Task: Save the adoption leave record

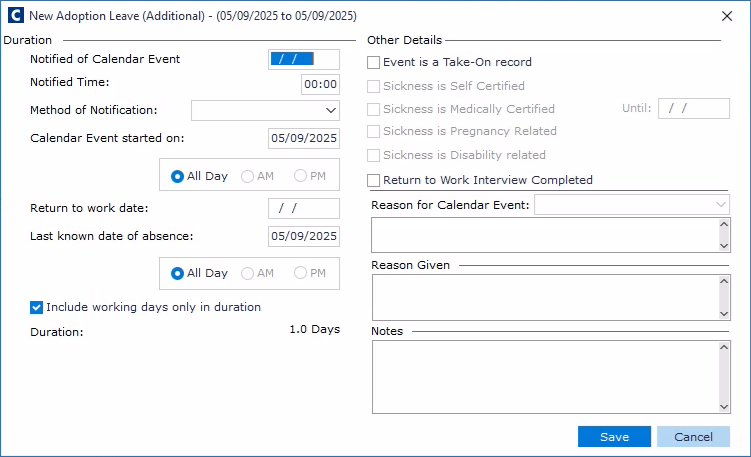Action: click(x=614, y=437)
